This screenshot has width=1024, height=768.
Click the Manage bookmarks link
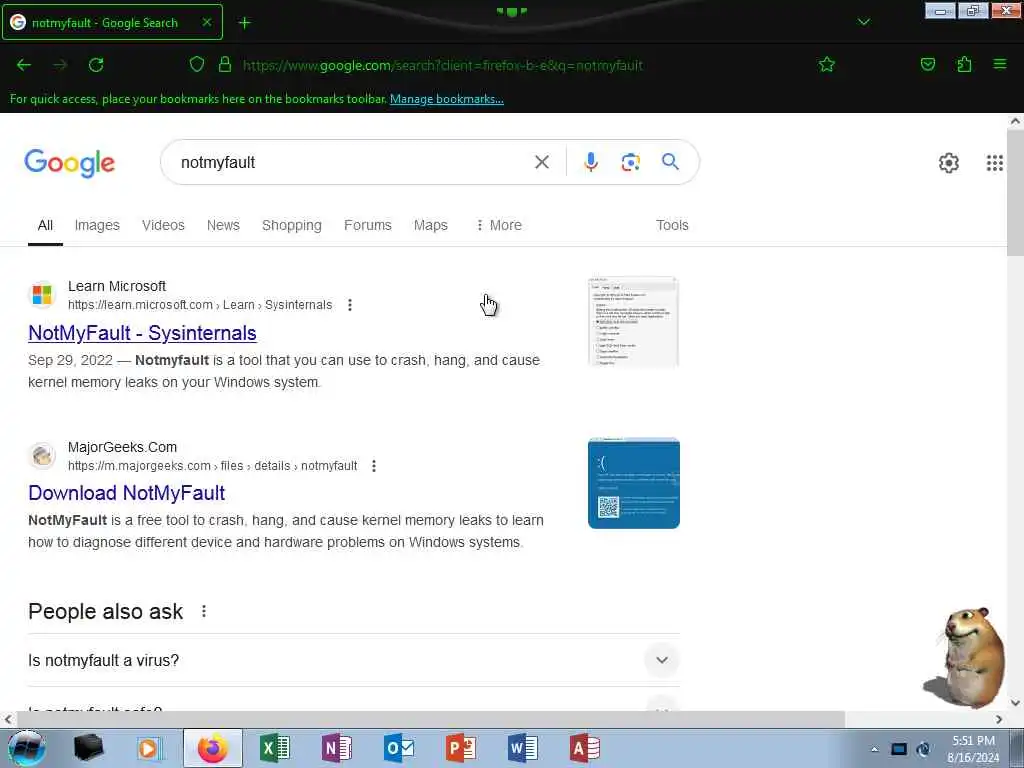[x=447, y=99]
